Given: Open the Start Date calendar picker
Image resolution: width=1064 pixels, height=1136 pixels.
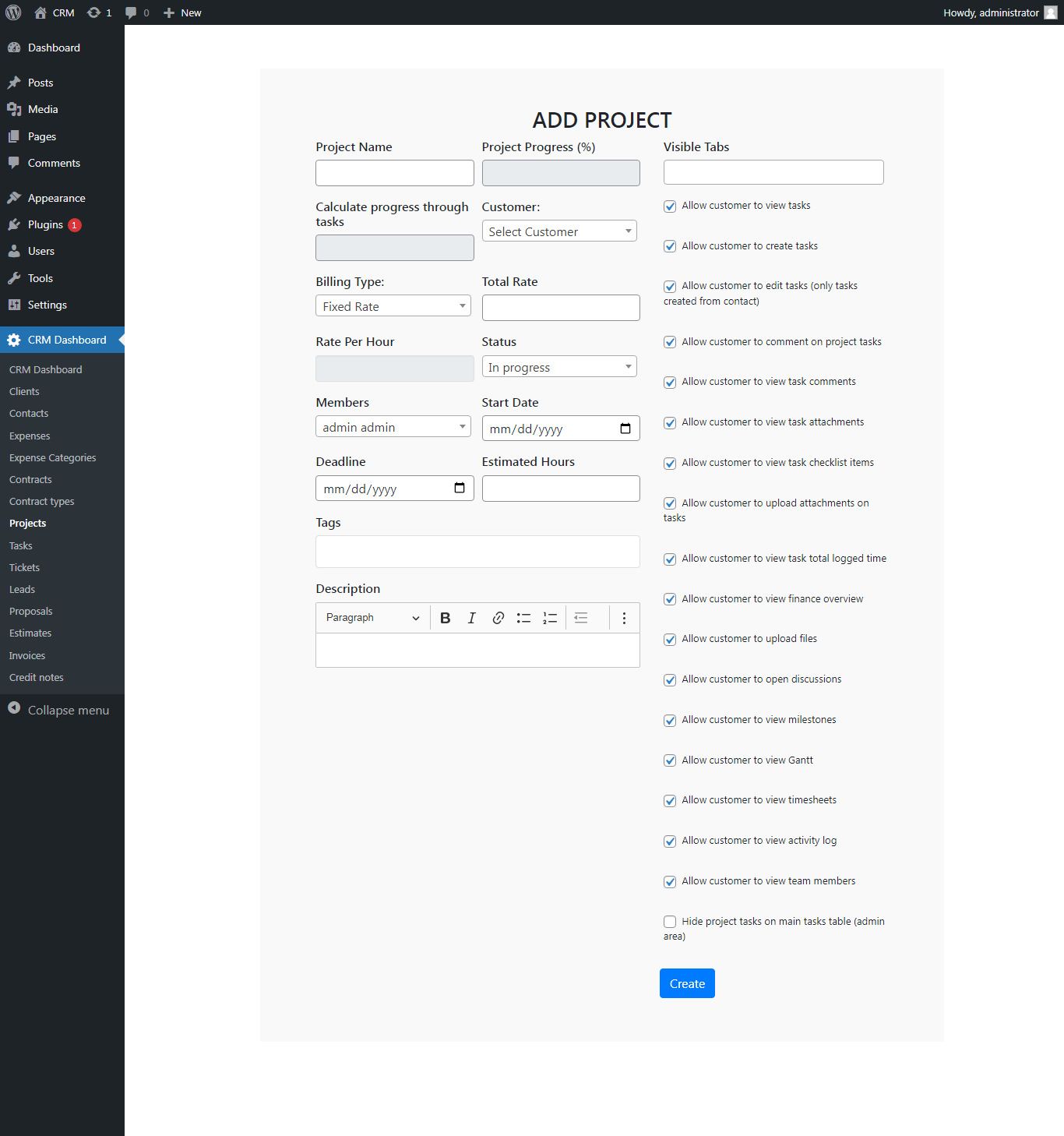Looking at the screenshot, I should (625, 428).
